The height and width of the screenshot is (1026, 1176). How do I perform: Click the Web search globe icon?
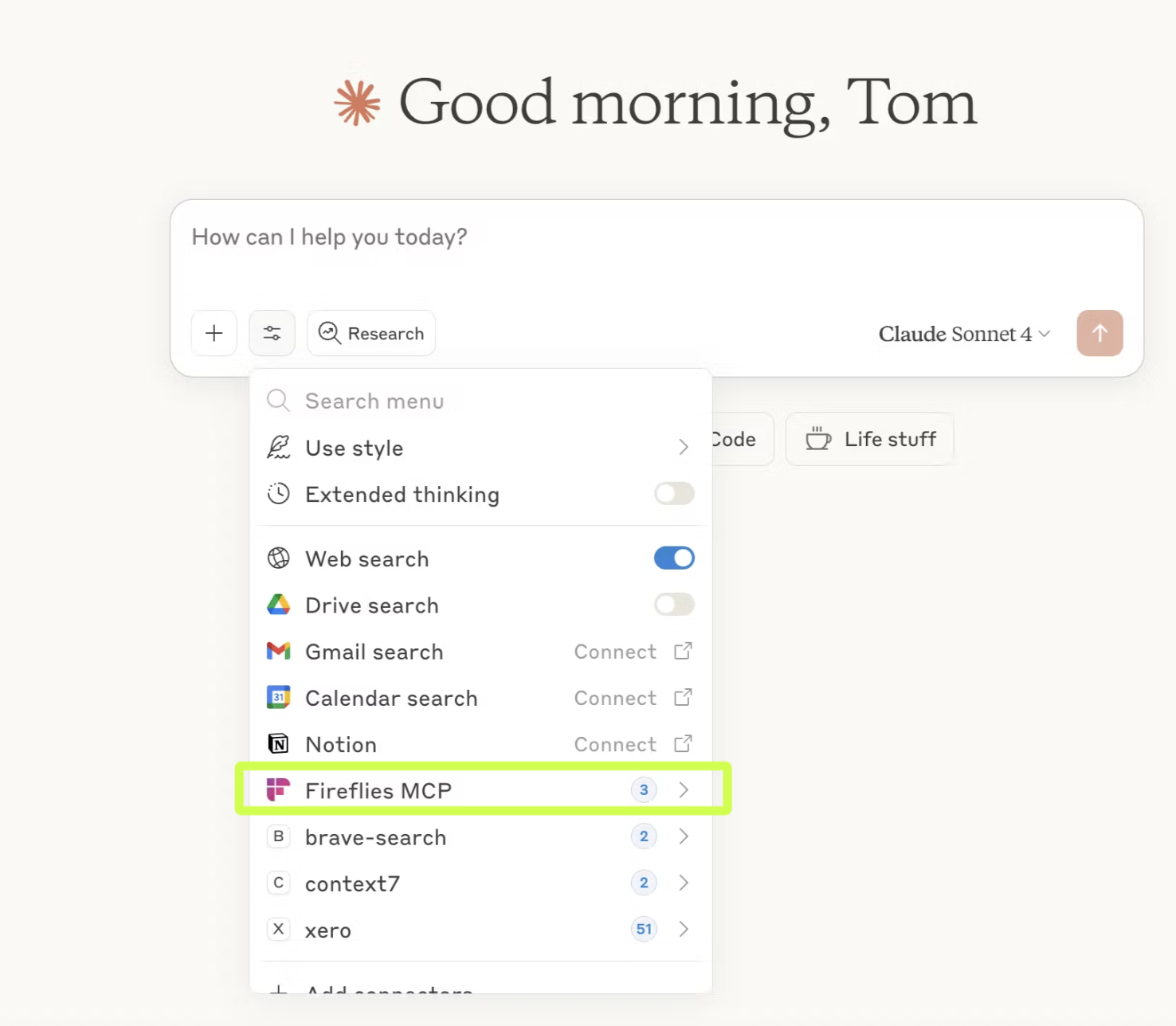[x=278, y=558]
